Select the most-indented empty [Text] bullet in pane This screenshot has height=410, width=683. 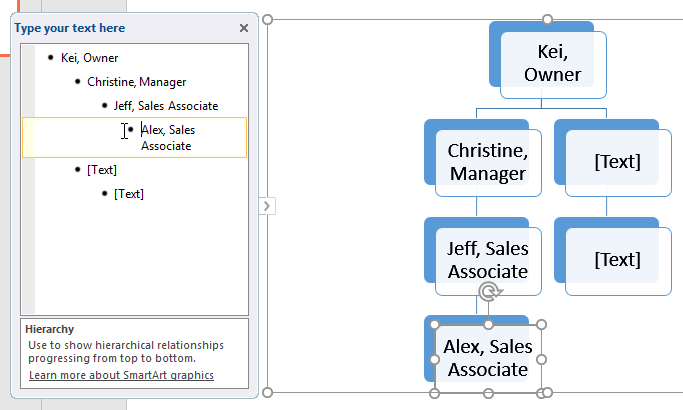129,194
